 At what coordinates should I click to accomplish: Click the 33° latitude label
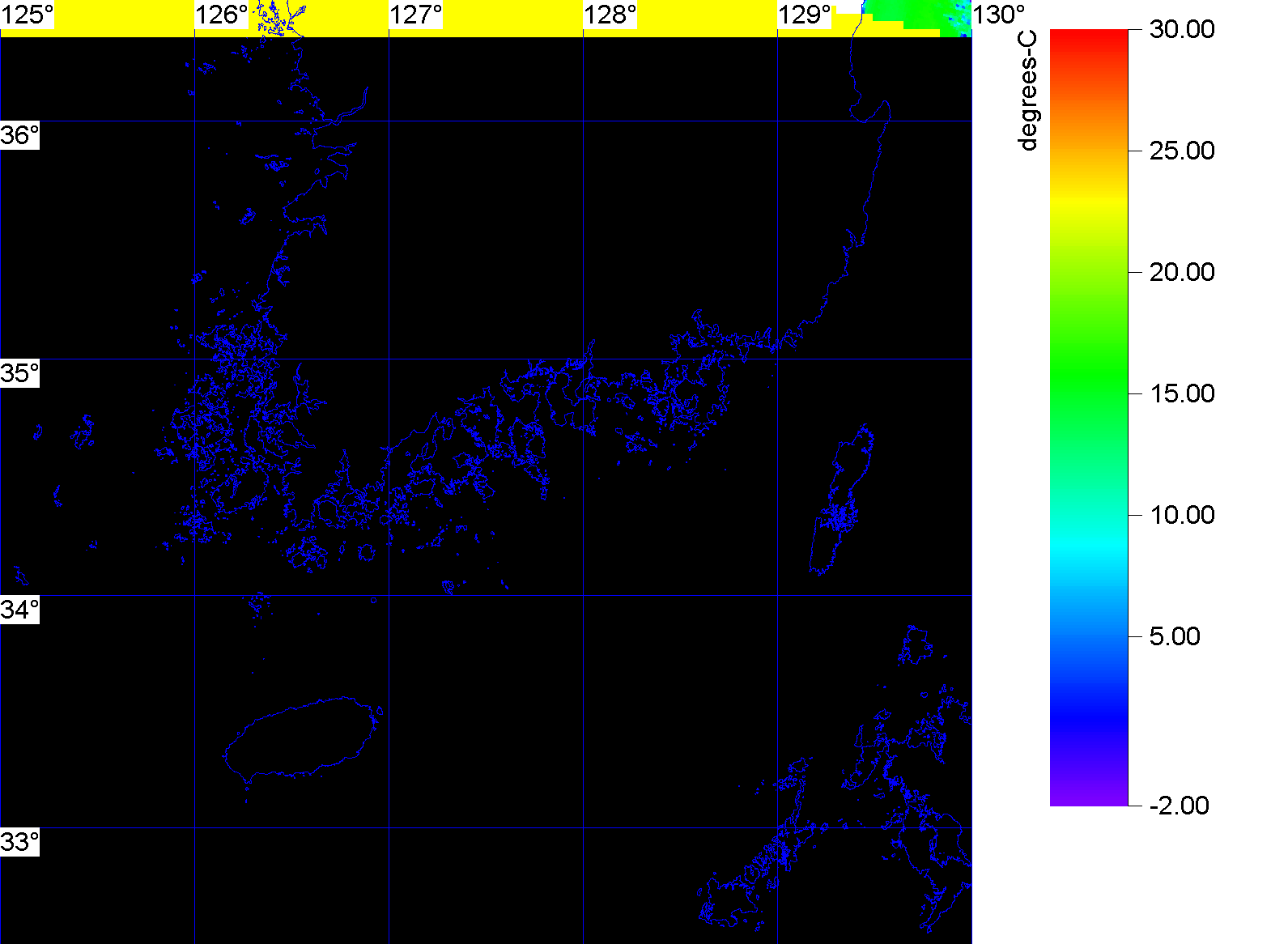(19, 842)
